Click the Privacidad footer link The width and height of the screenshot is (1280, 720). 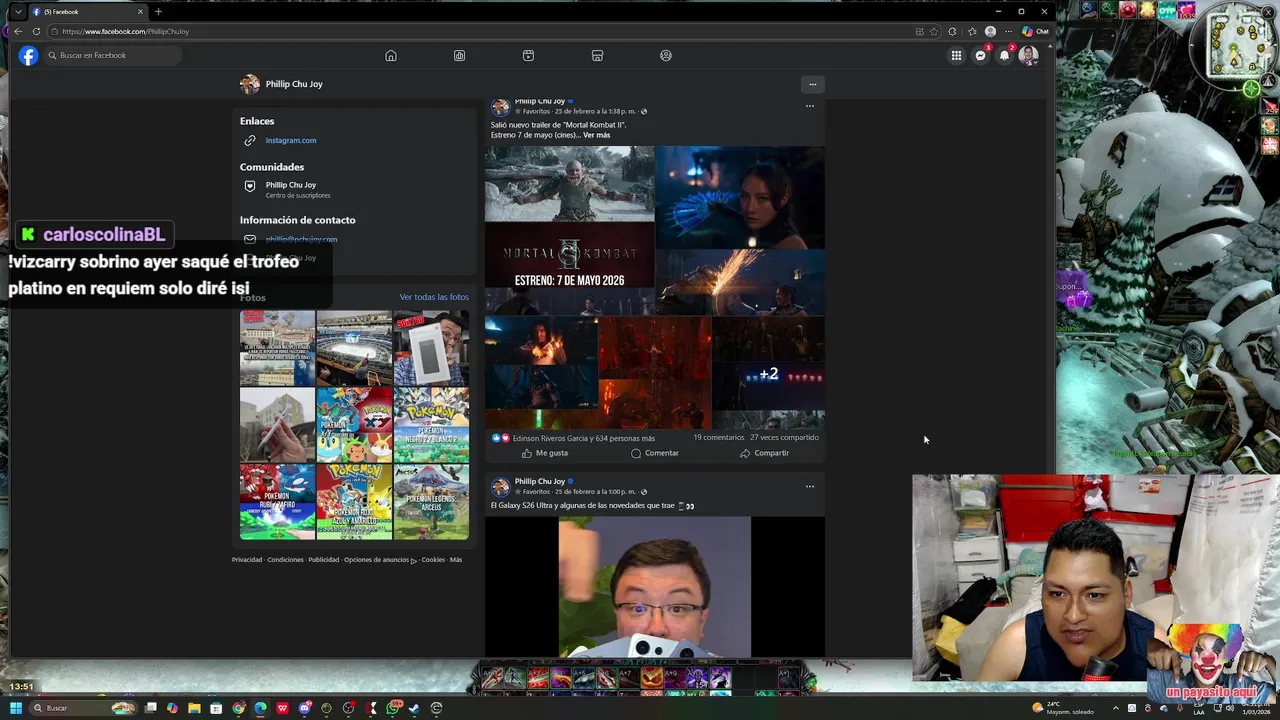[247, 560]
